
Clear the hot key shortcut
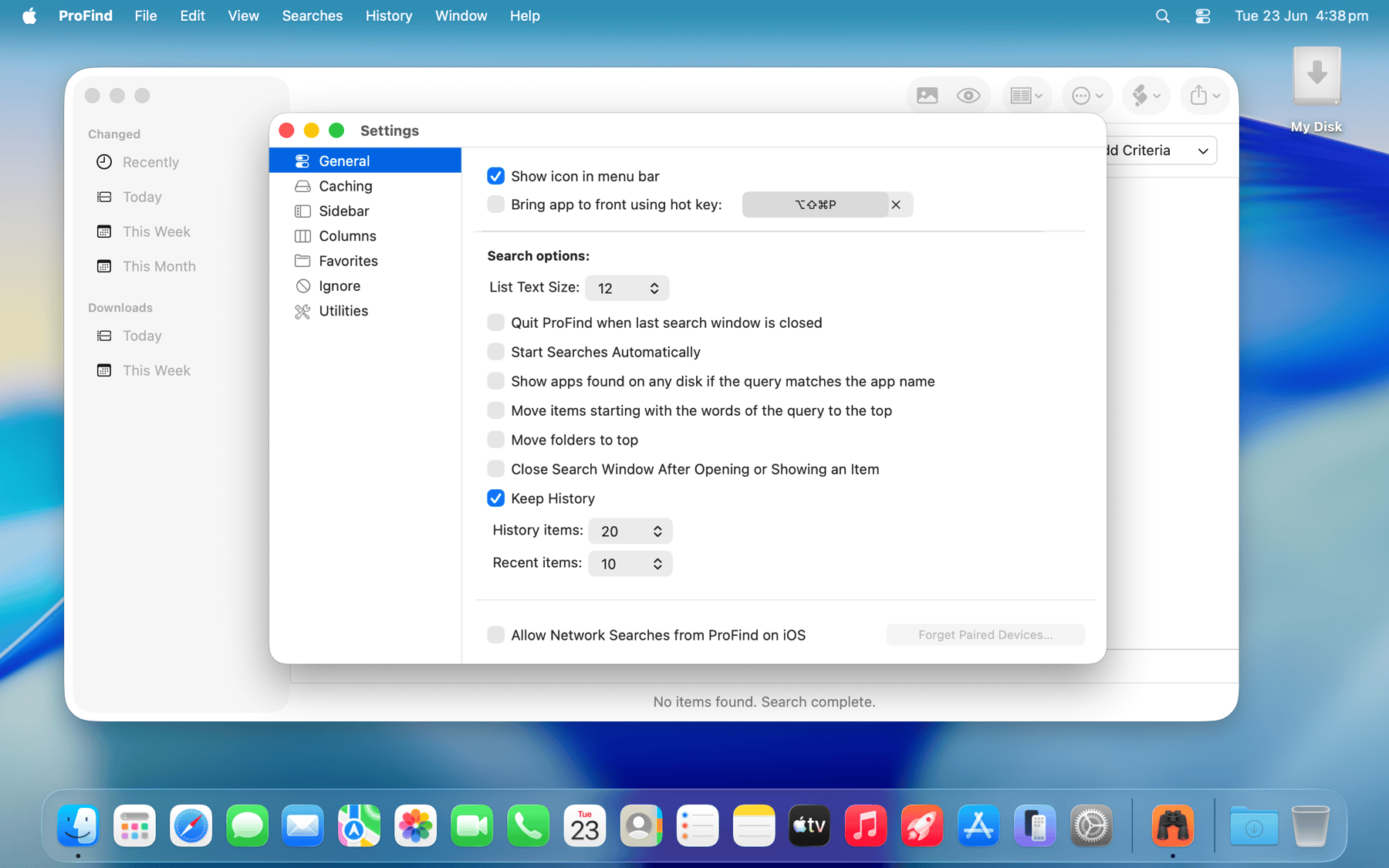[896, 204]
